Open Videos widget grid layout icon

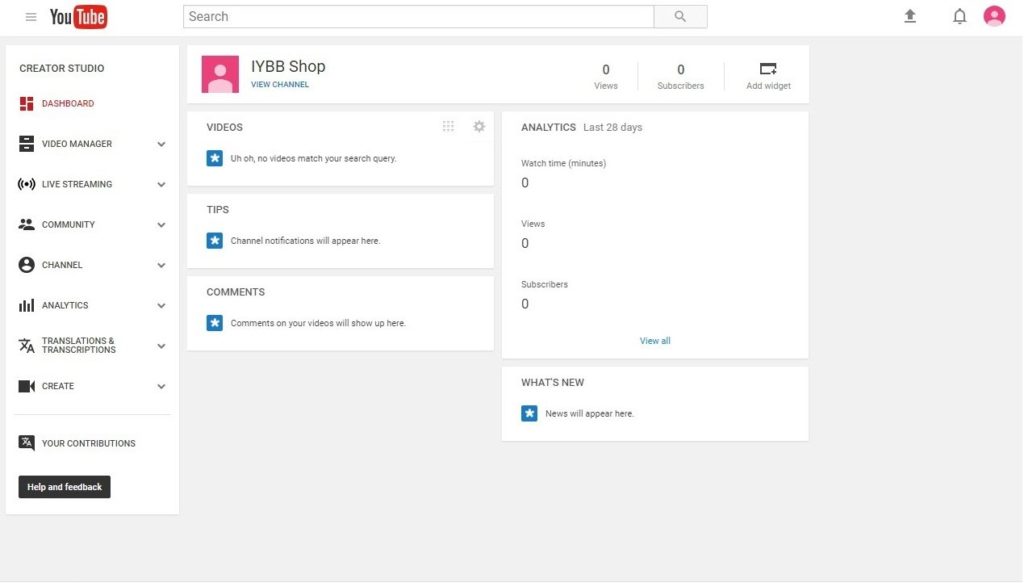[x=448, y=126]
